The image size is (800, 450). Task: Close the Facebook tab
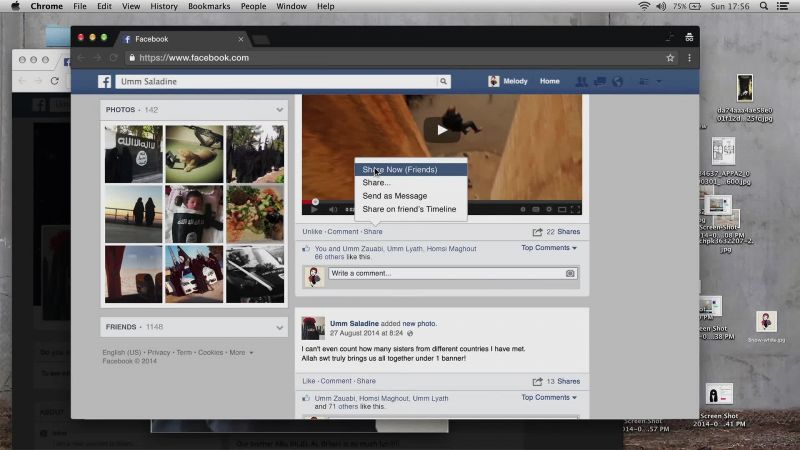[x=241, y=39]
